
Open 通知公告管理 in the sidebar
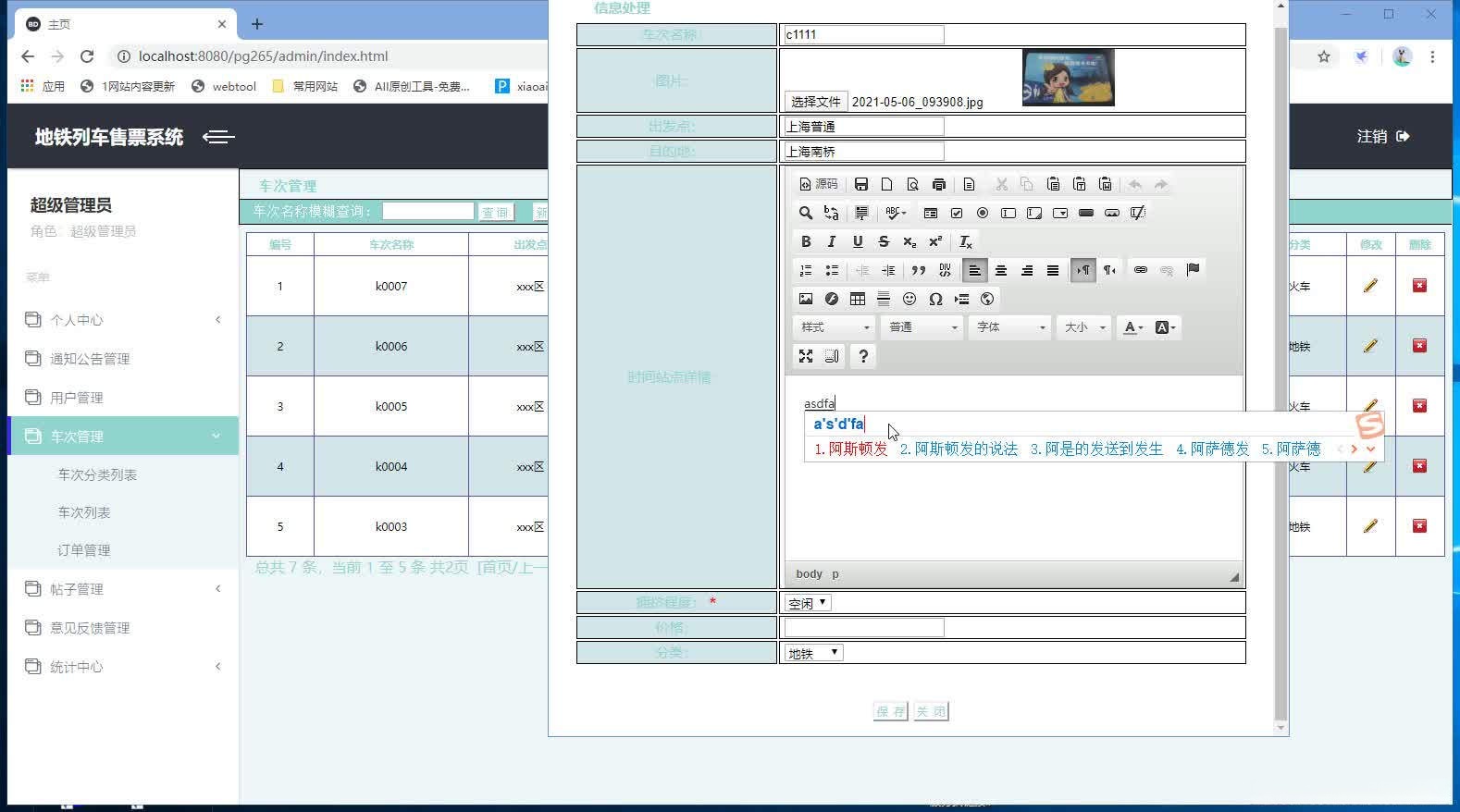[x=90, y=359]
